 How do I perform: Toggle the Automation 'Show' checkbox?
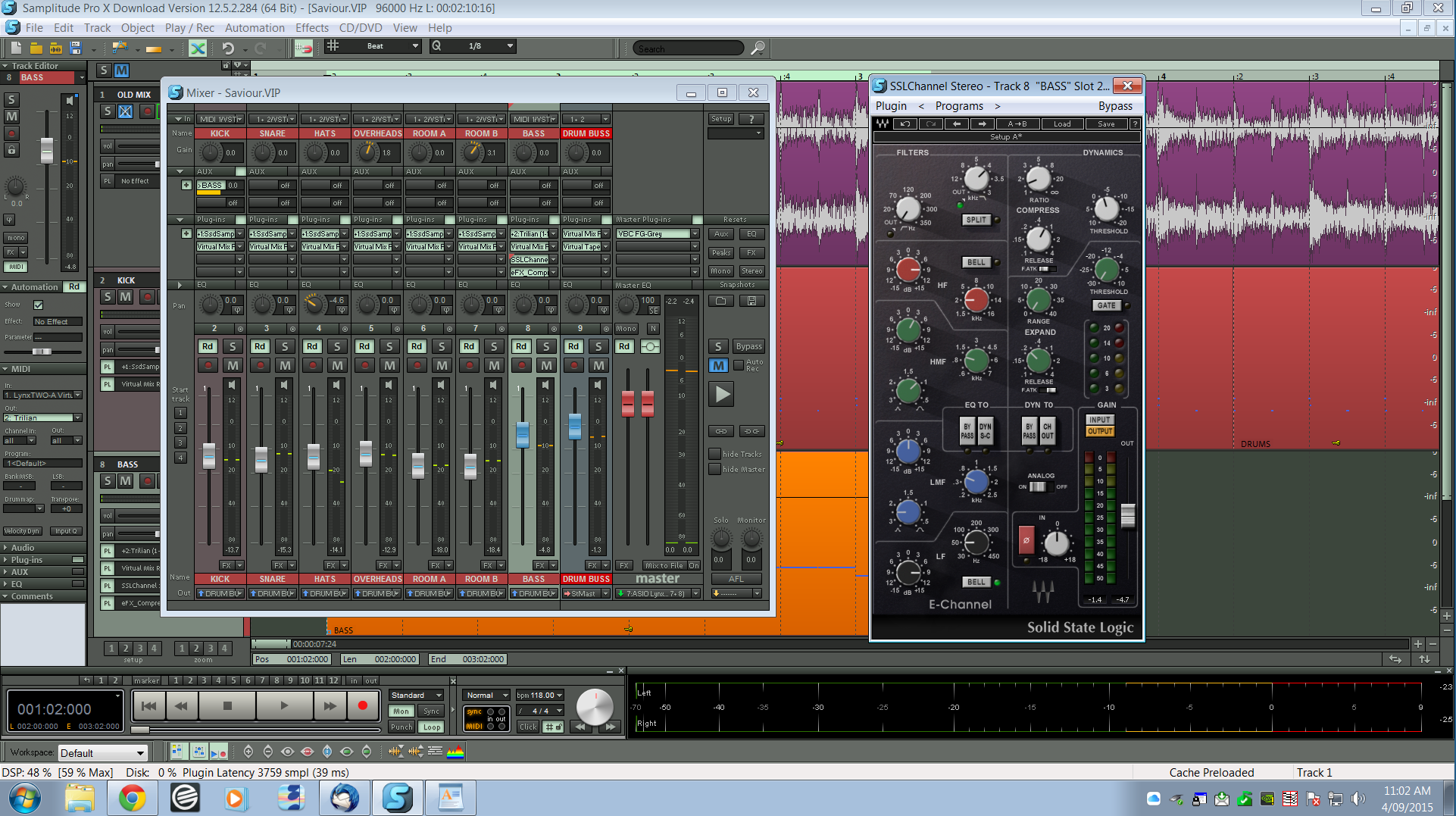coord(38,305)
